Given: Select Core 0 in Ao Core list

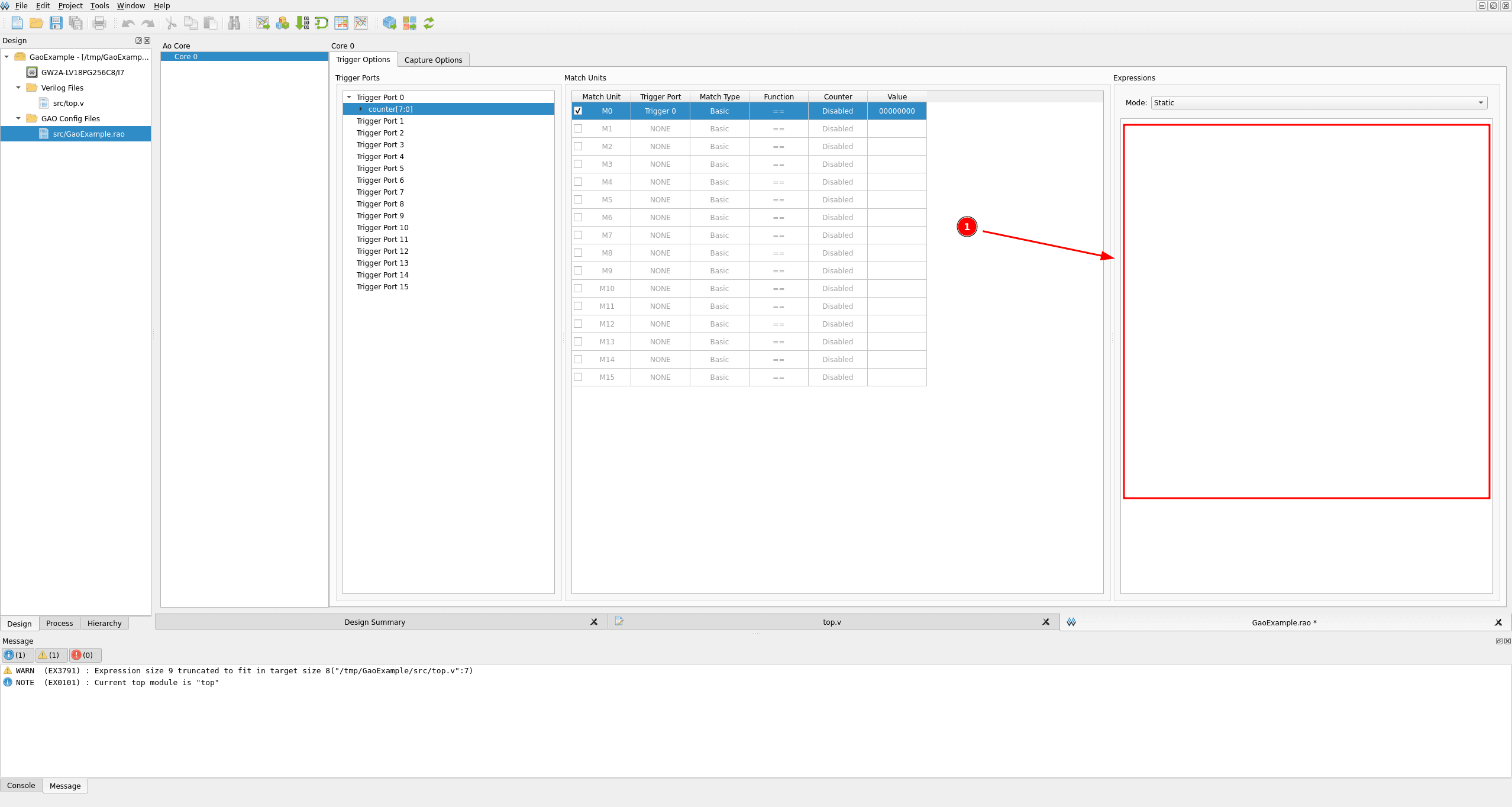Looking at the screenshot, I should (244, 56).
